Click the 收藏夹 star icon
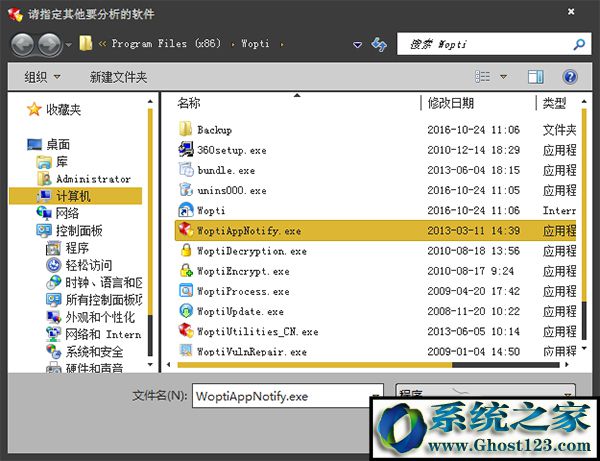The height and width of the screenshot is (461, 600). coord(34,109)
